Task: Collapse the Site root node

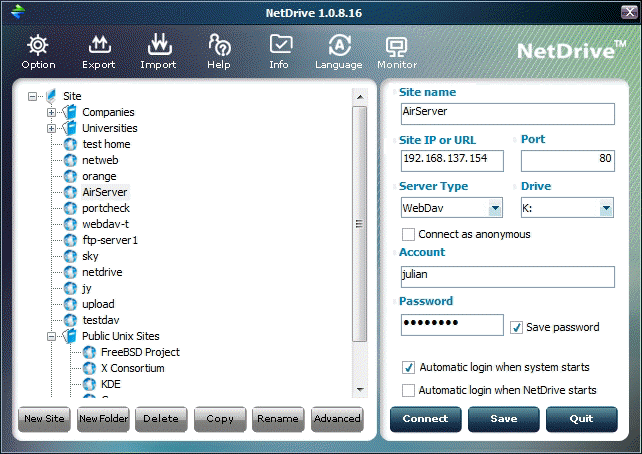Action: pos(32,97)
